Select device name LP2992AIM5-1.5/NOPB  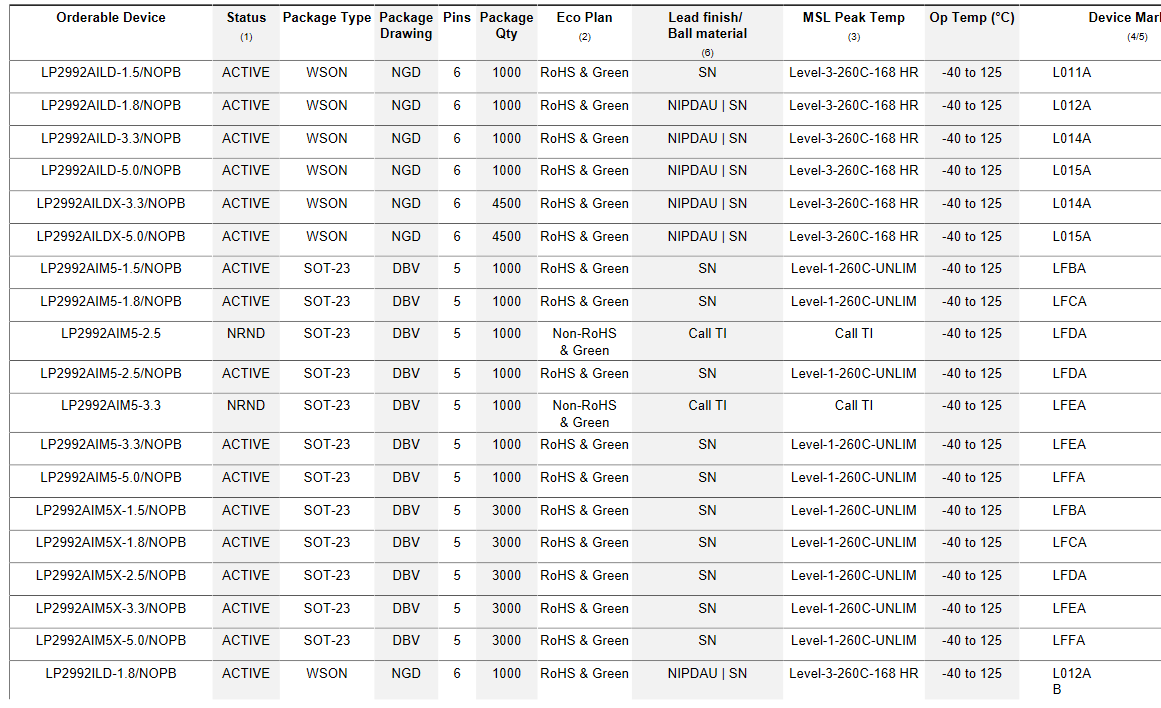(111, 269)
